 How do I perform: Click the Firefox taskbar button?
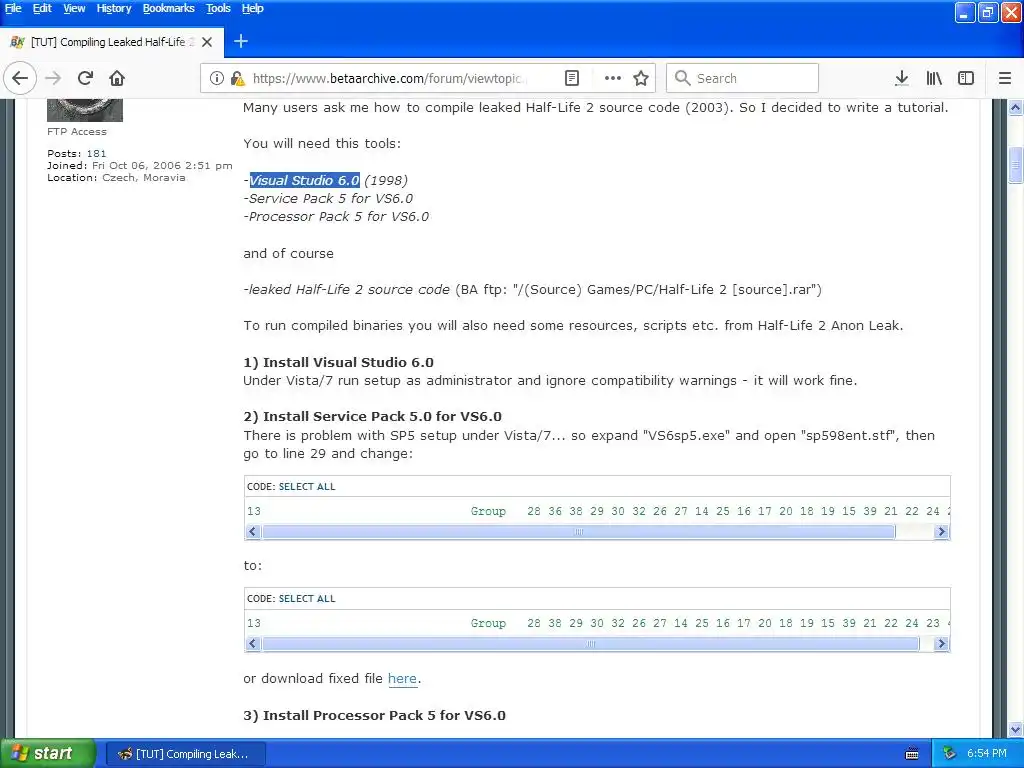point(185,754)
